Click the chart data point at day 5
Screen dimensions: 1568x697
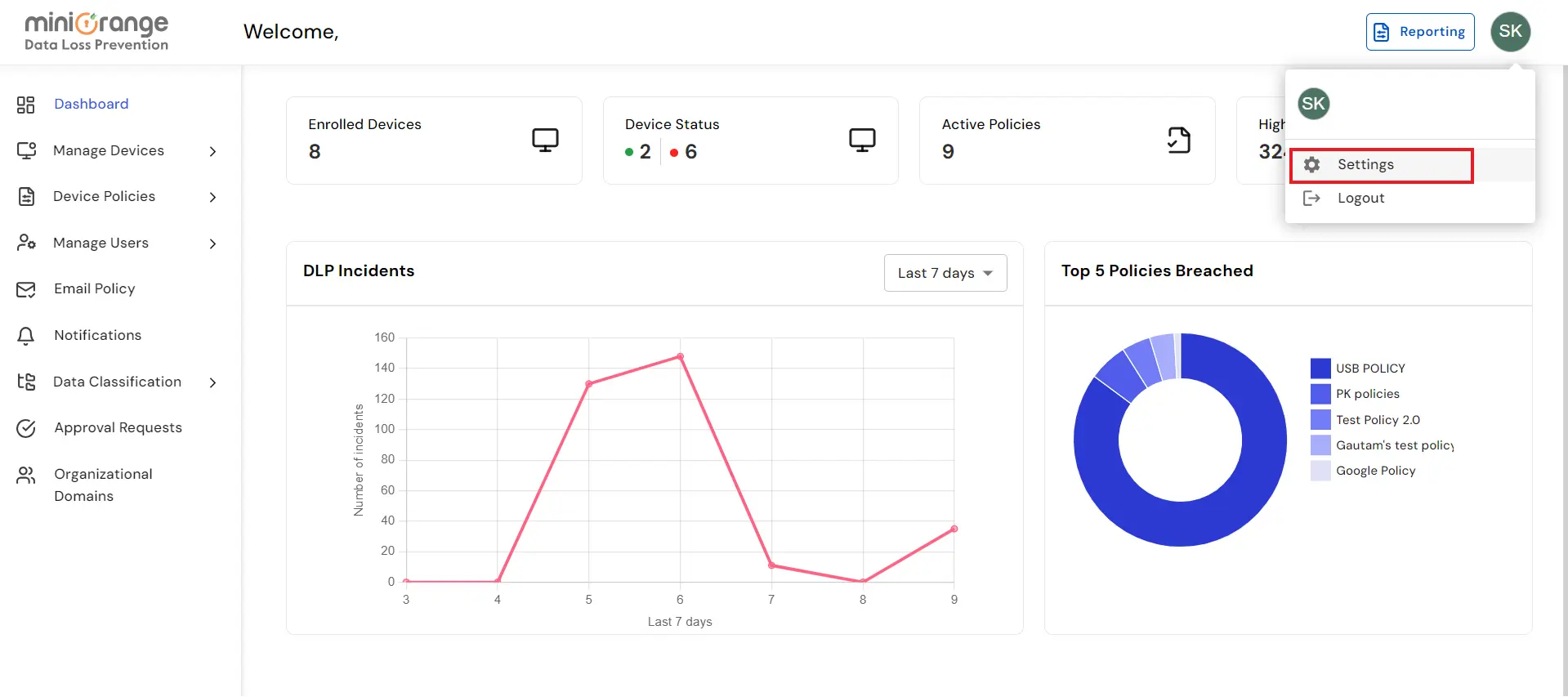[x=588, y=384]
